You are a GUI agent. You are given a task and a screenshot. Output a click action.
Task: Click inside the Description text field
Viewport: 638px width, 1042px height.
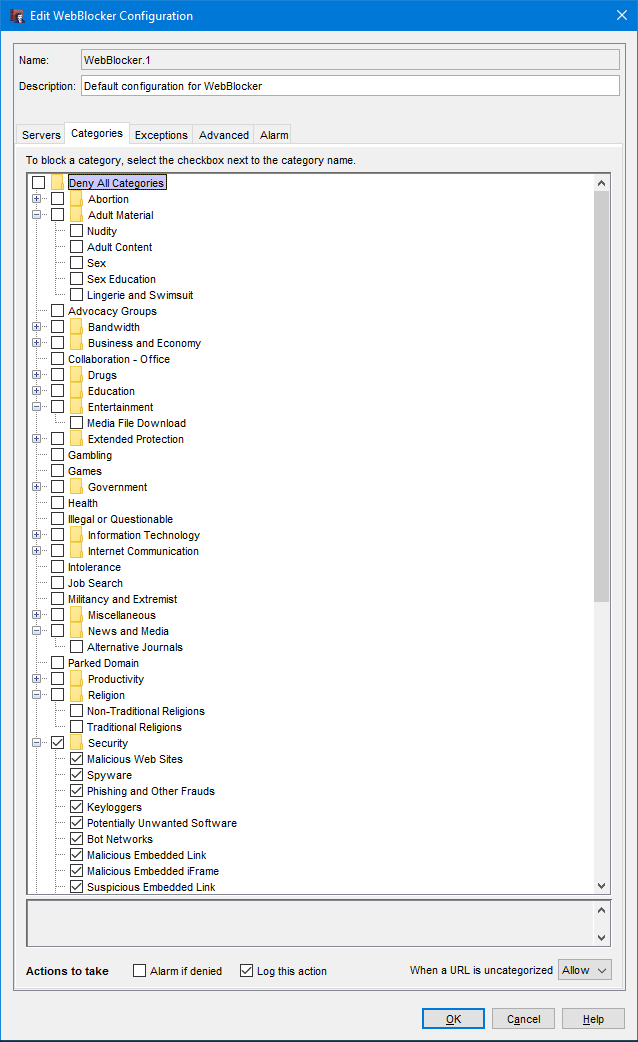coord(350,86)
